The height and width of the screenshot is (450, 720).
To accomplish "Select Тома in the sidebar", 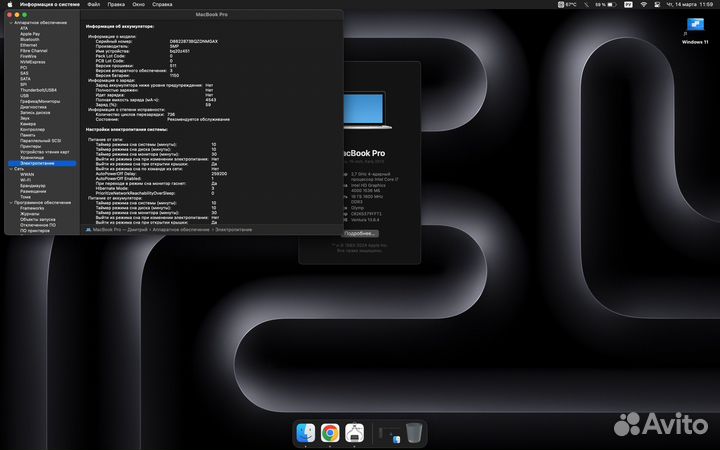I will 25,197.
